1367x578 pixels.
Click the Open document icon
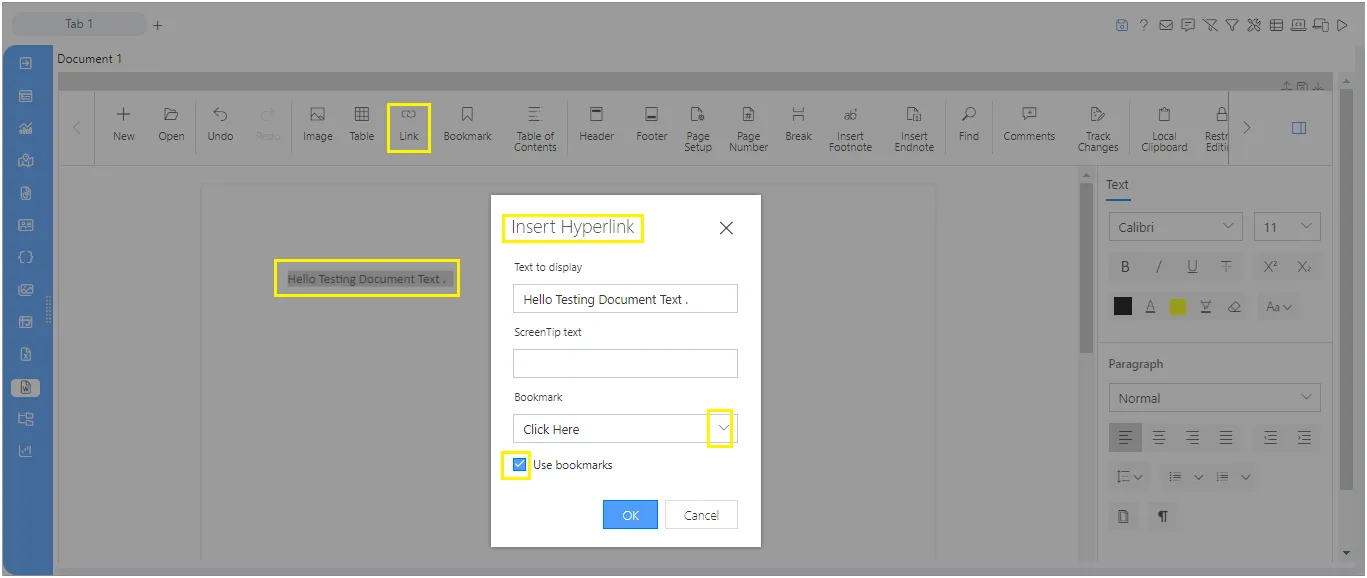coord(171,126)
